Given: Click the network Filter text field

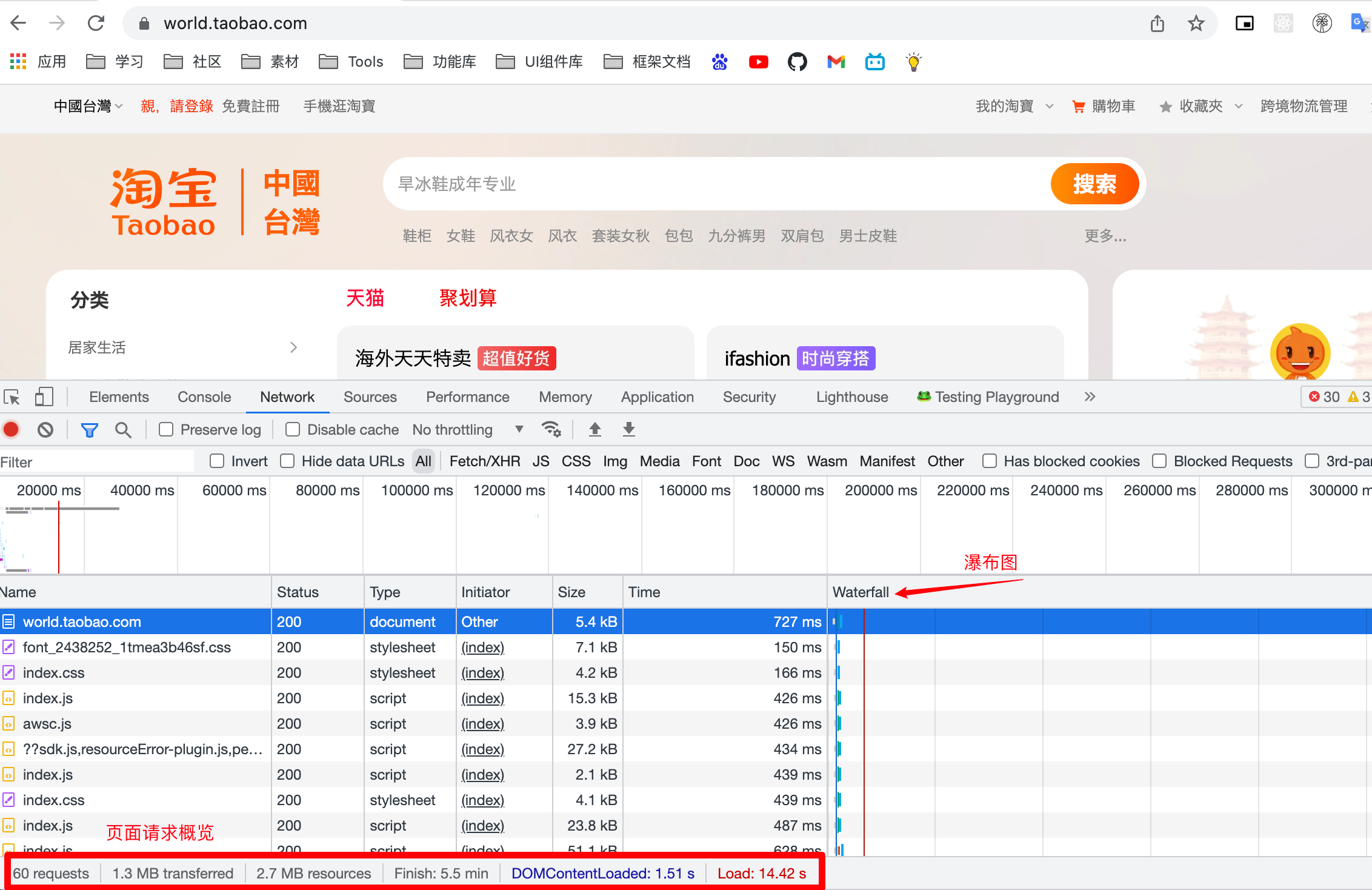Looking at the screenshot, I should pyautogui.click(x=97, y=462).
